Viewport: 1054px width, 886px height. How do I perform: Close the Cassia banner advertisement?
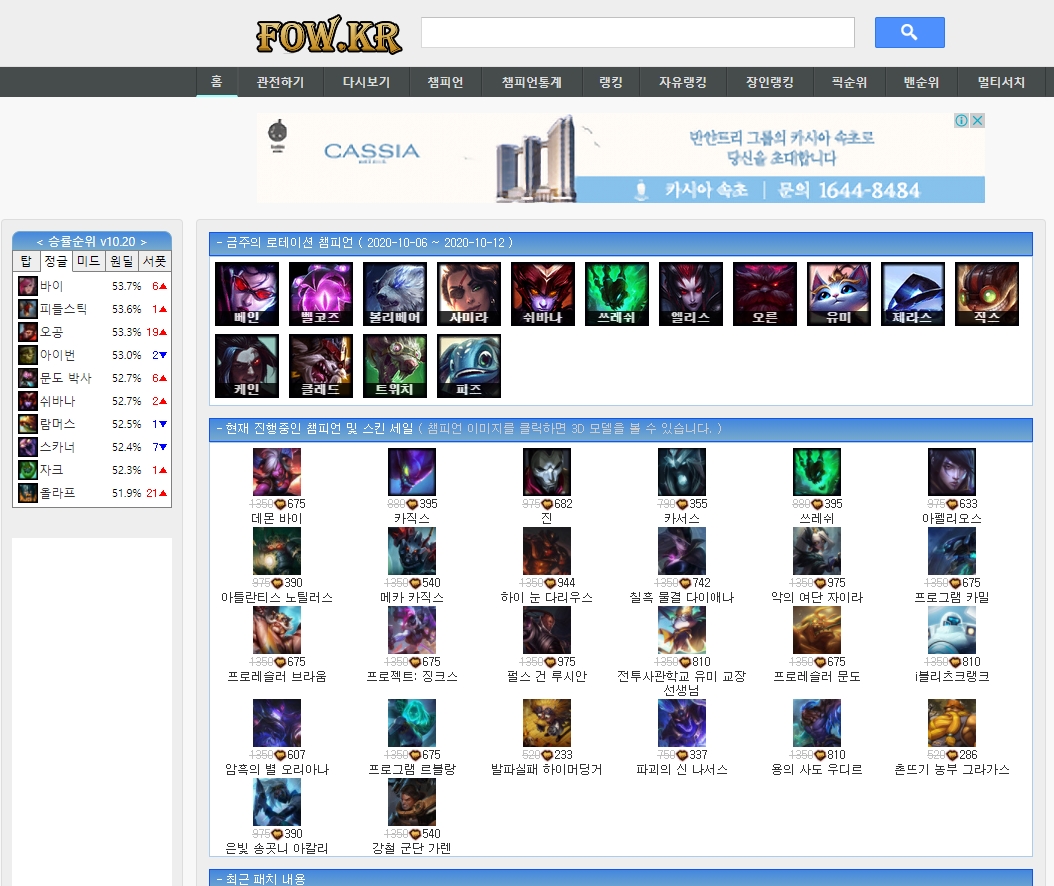coord(977,120)
